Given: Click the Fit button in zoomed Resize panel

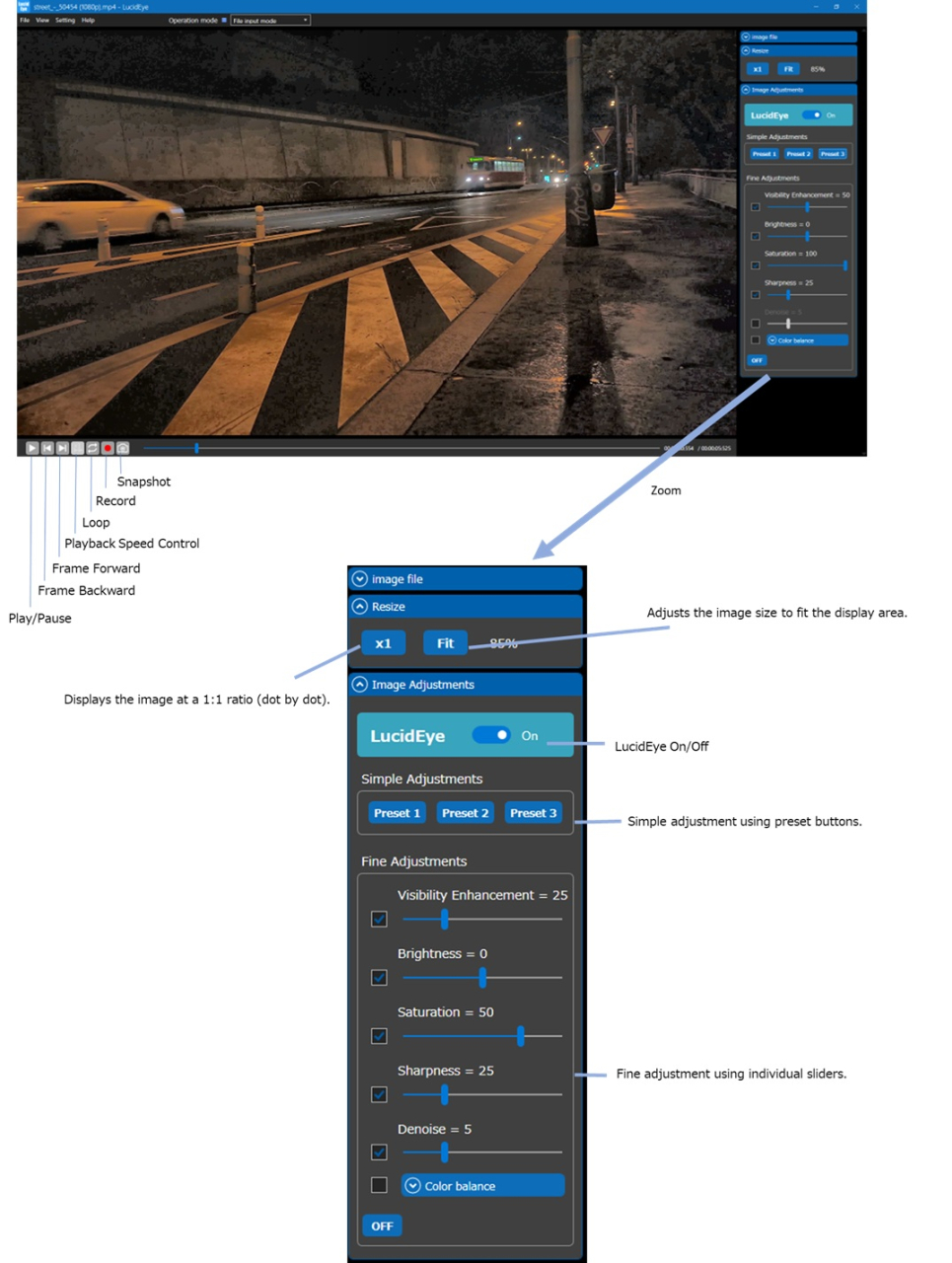Looking at the screenshot, I should pos(445,643).
